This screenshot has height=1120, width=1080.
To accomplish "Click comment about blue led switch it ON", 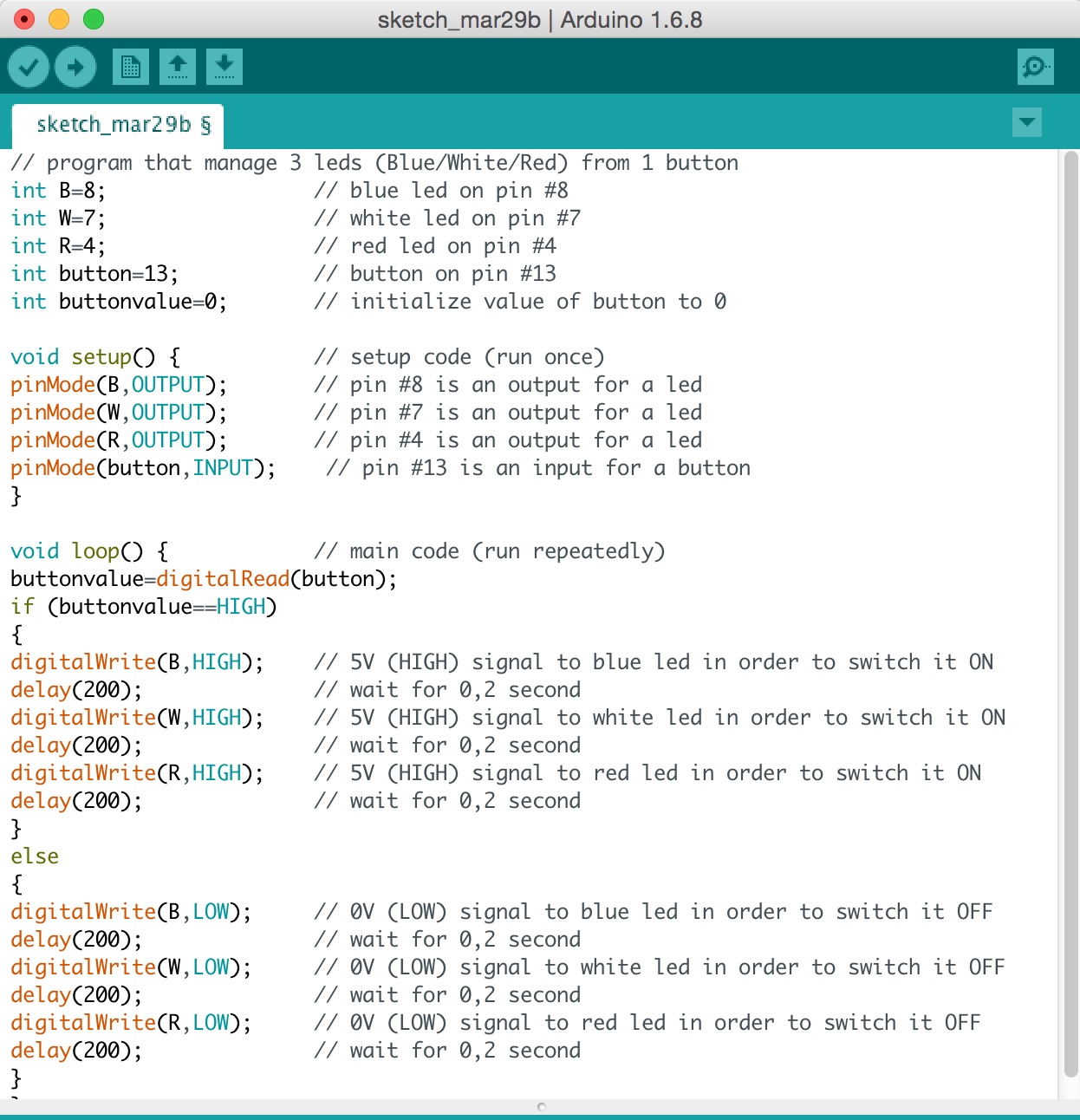I will (654, 662).
